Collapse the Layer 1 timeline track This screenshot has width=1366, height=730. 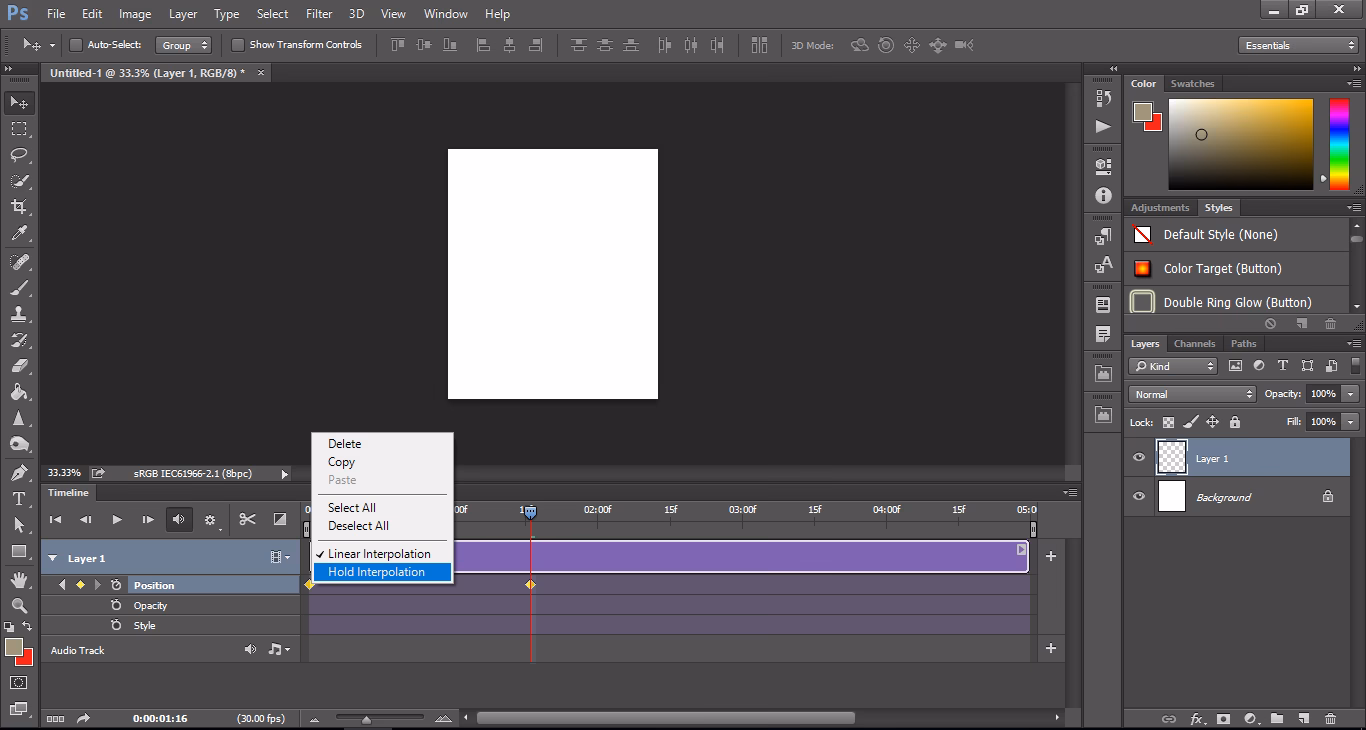coord(52,558)
